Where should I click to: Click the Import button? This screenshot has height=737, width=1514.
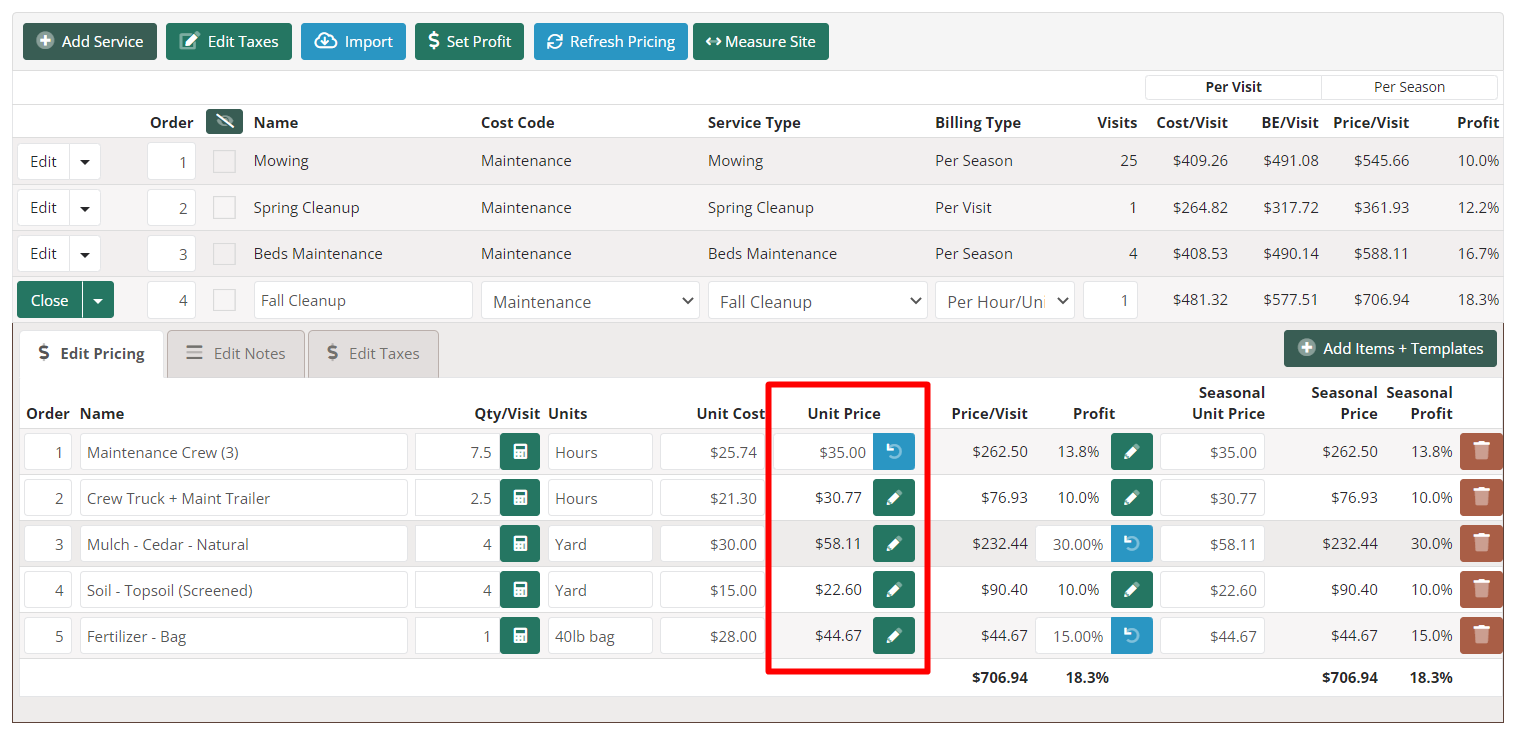coord(353,42)
